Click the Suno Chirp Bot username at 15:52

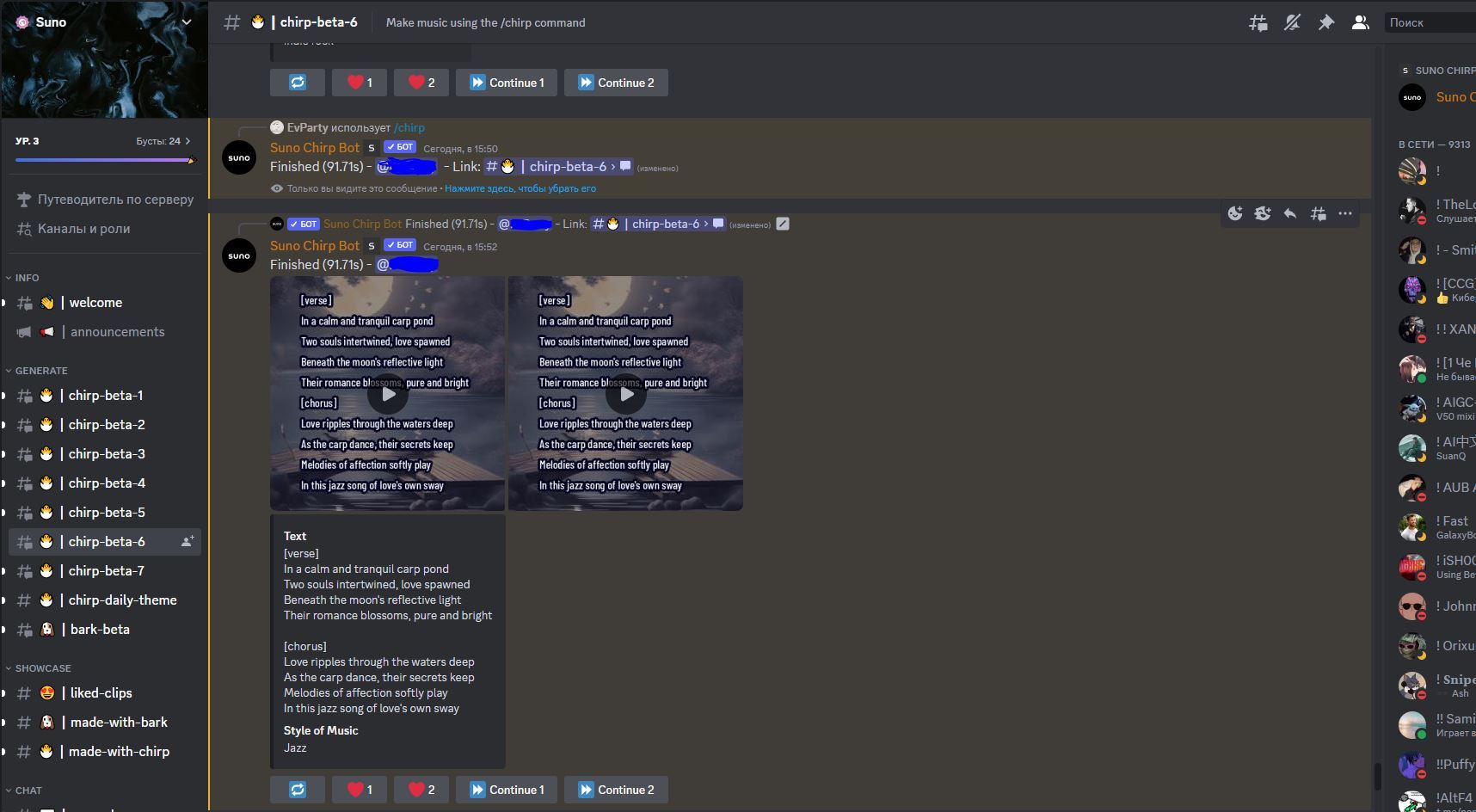pyautogui.click(x=315, y=246)
